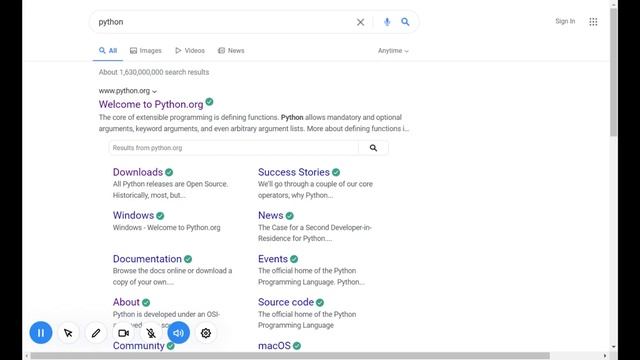This screenshot has width=640, height=360.
Task: Open the Windows sitelink
Action: coord(133,216)
